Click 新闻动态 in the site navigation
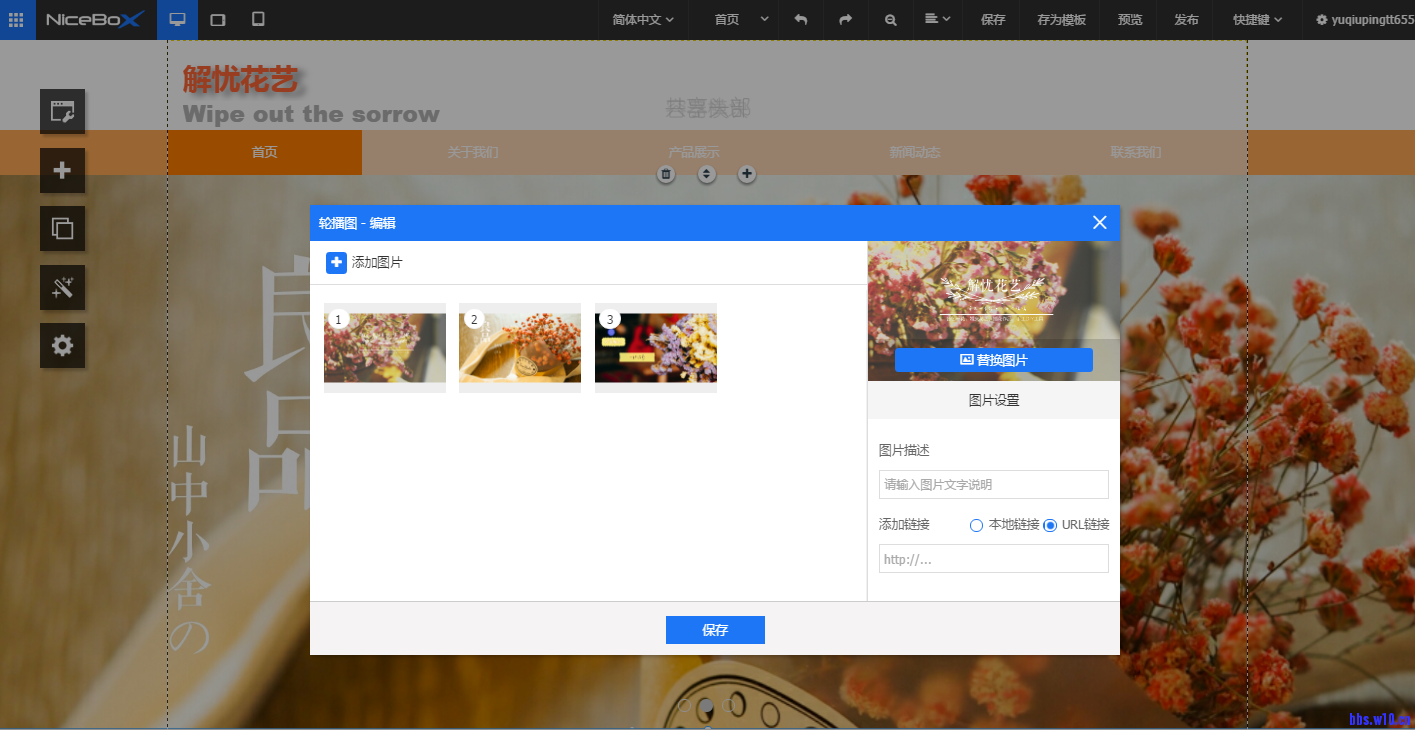This screenshot has width=1415, height=730. coord(915,152)
